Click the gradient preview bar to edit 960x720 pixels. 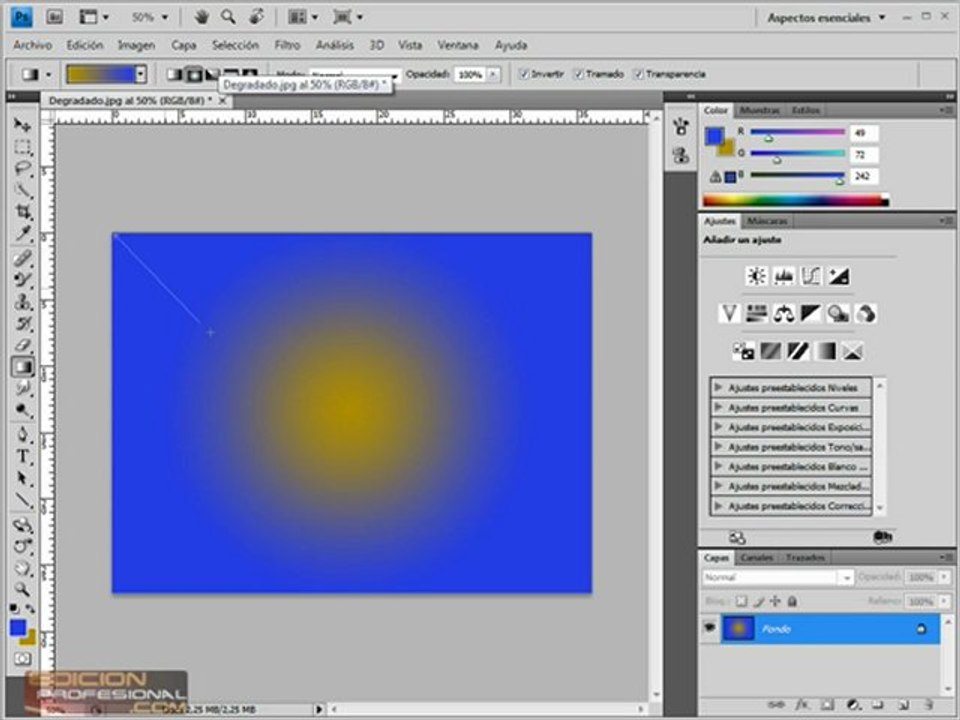coord(100,74)
